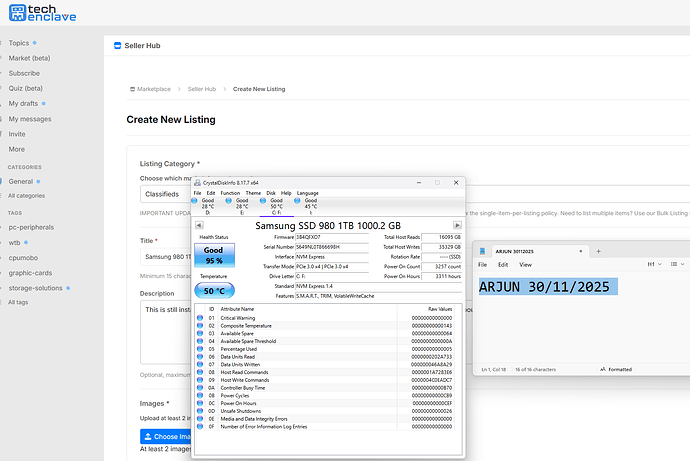The width and height of the screenshot is (690, 461).
Task: Click the 50 °C temperature indicator
Action: click(x=213, y=291)
